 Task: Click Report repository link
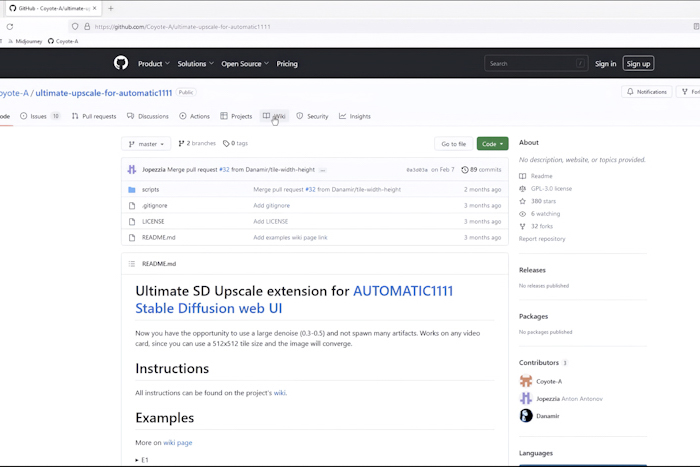542,239
